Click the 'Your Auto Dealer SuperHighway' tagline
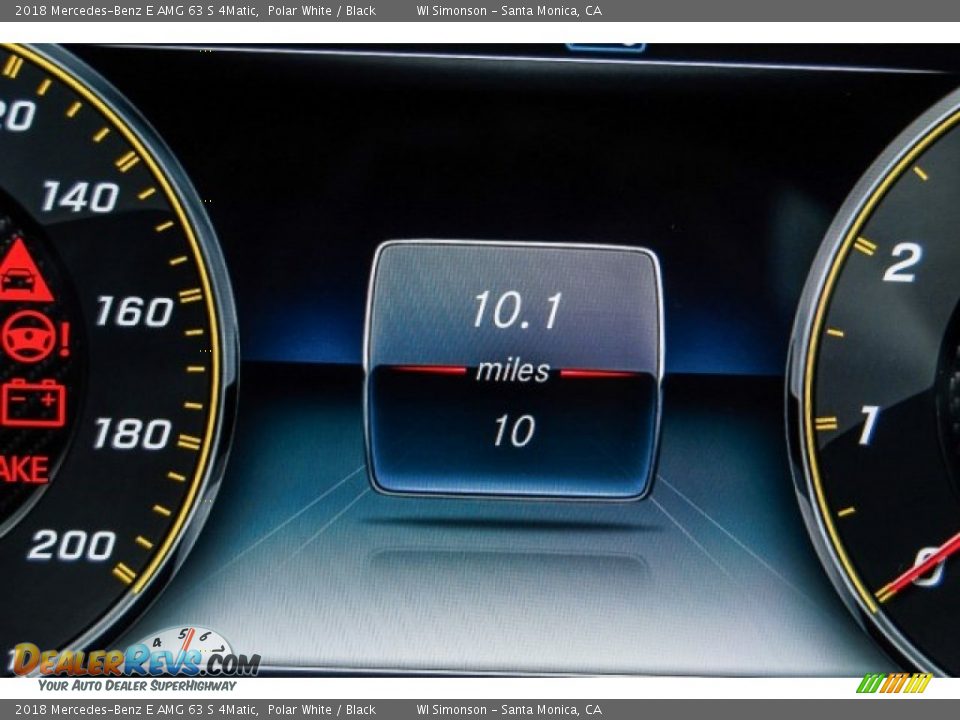This screenshot has width=960, height=720. click(137, 686)
